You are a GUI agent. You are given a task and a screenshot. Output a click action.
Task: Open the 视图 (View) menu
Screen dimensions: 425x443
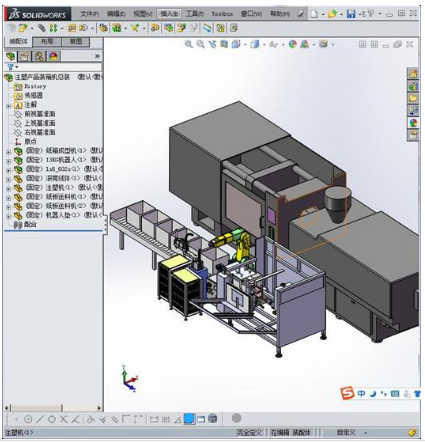tap(143, 14)
